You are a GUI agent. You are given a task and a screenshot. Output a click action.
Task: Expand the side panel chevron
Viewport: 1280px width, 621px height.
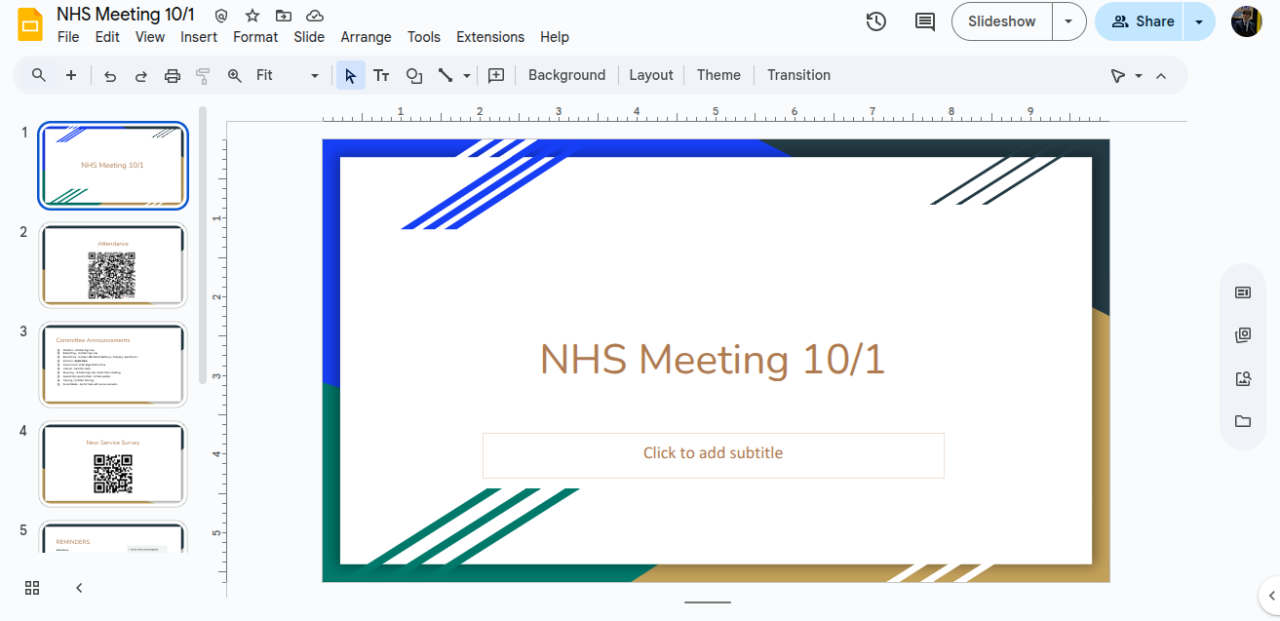point(1269,596)
